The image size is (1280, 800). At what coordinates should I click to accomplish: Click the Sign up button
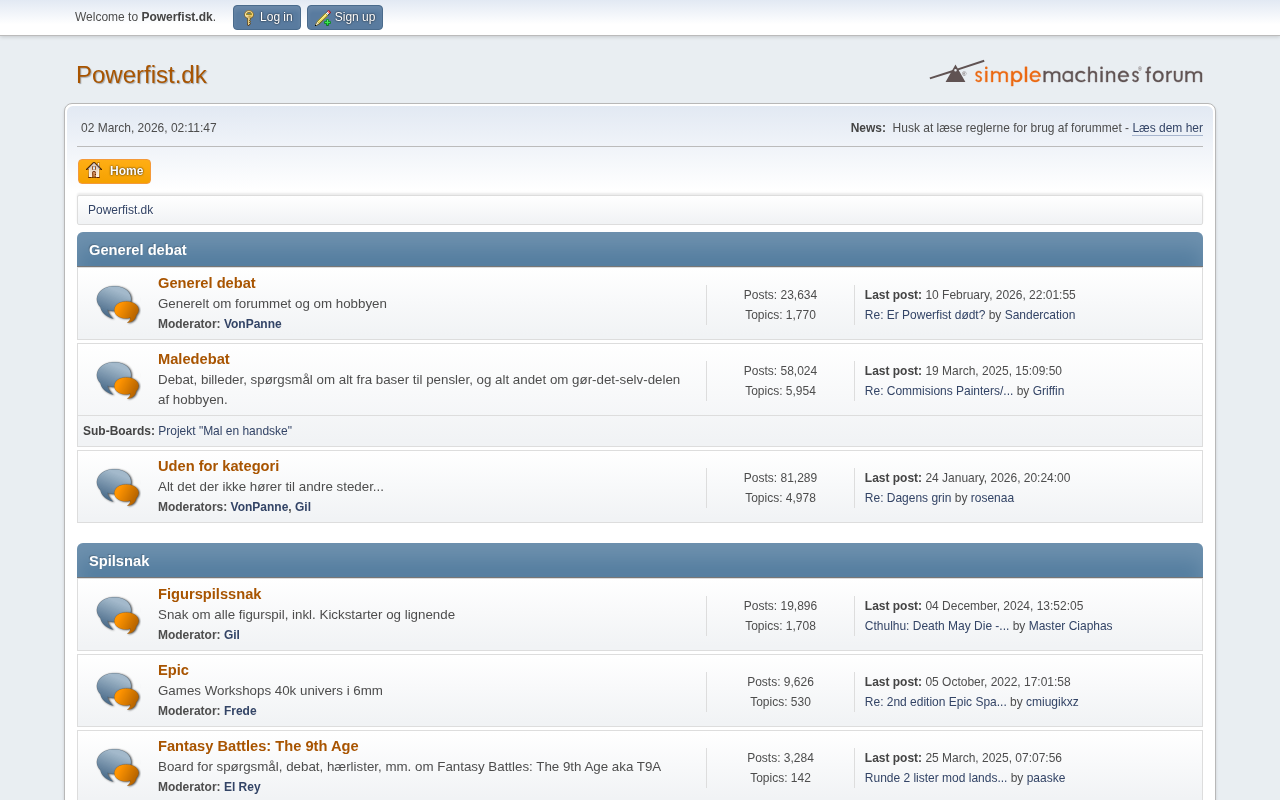click(345, 17)
